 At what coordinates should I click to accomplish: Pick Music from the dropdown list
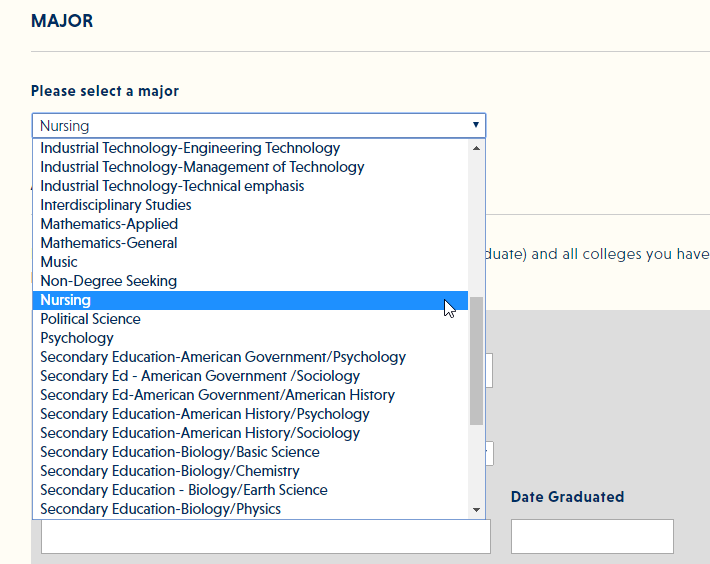pyautogui.click(x=59, y=262)
